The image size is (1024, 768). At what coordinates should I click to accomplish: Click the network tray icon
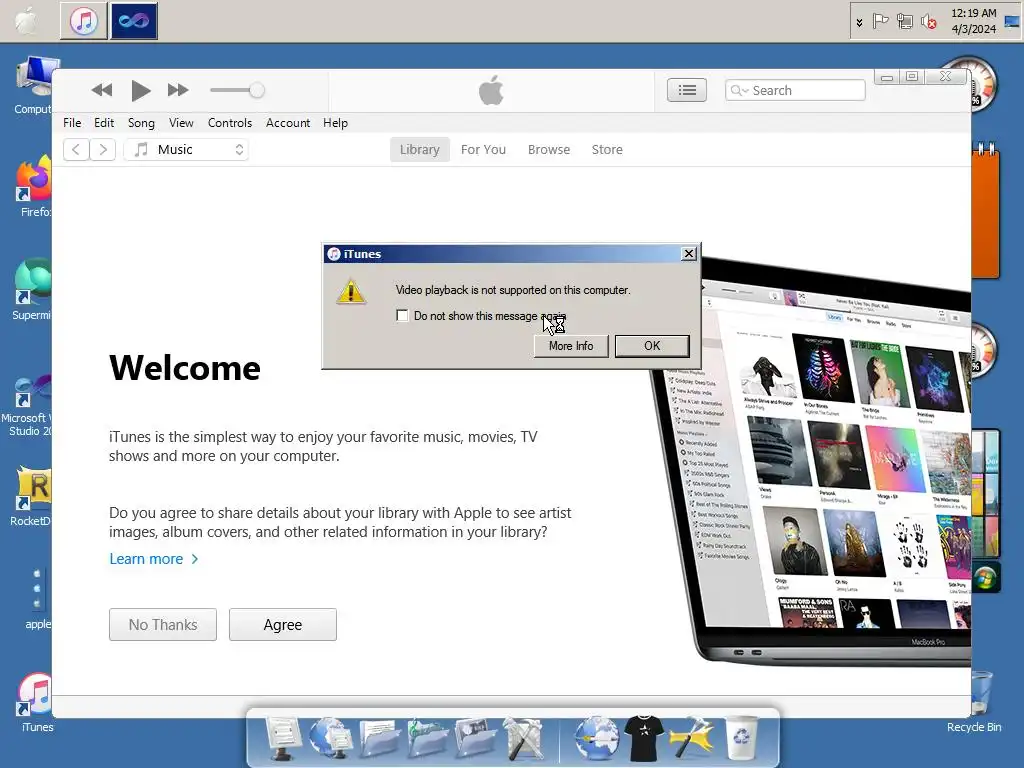[904, 22]
